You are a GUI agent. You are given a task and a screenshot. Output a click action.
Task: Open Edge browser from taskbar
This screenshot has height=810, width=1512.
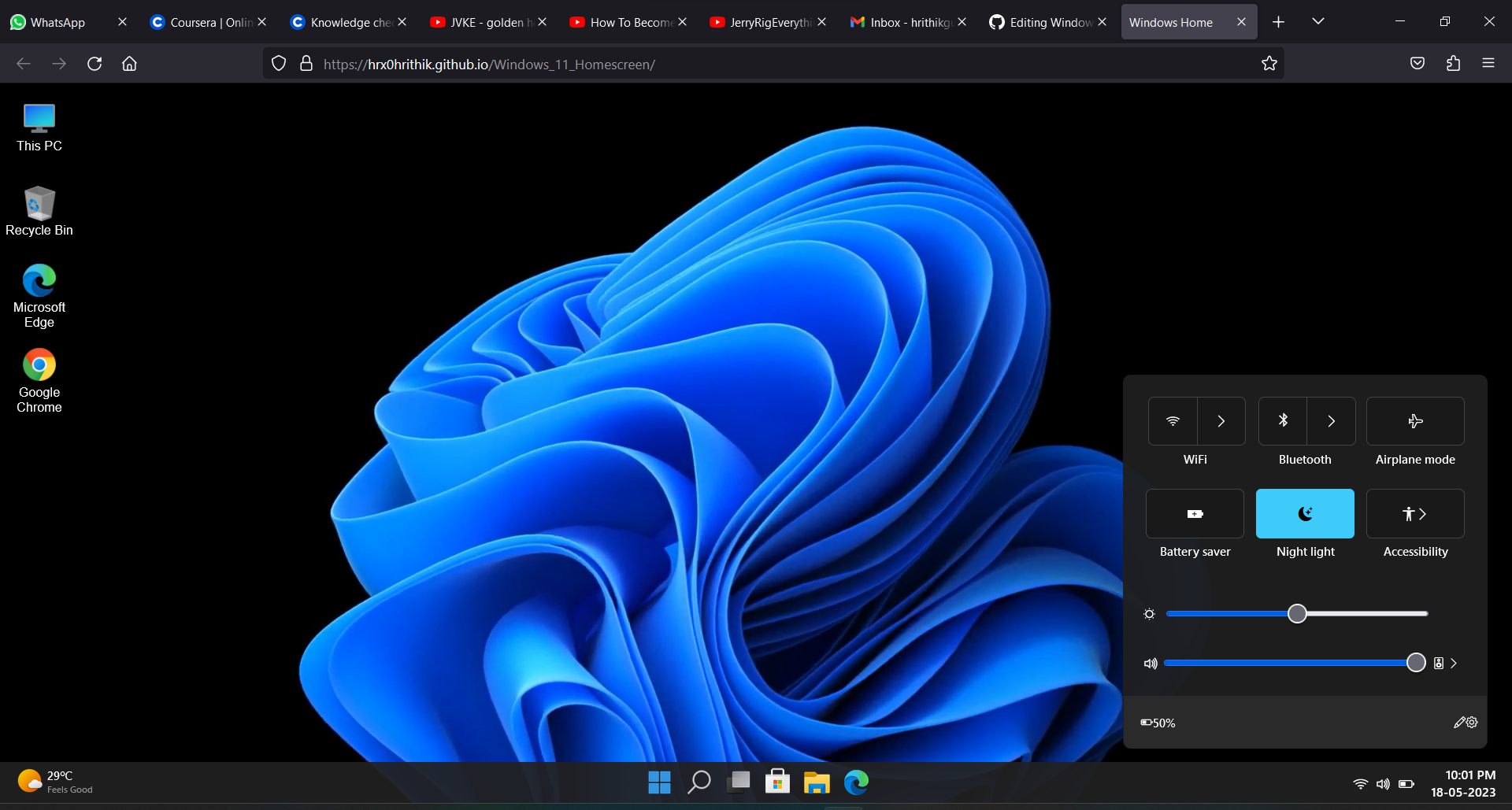click(x=856, y=782)
